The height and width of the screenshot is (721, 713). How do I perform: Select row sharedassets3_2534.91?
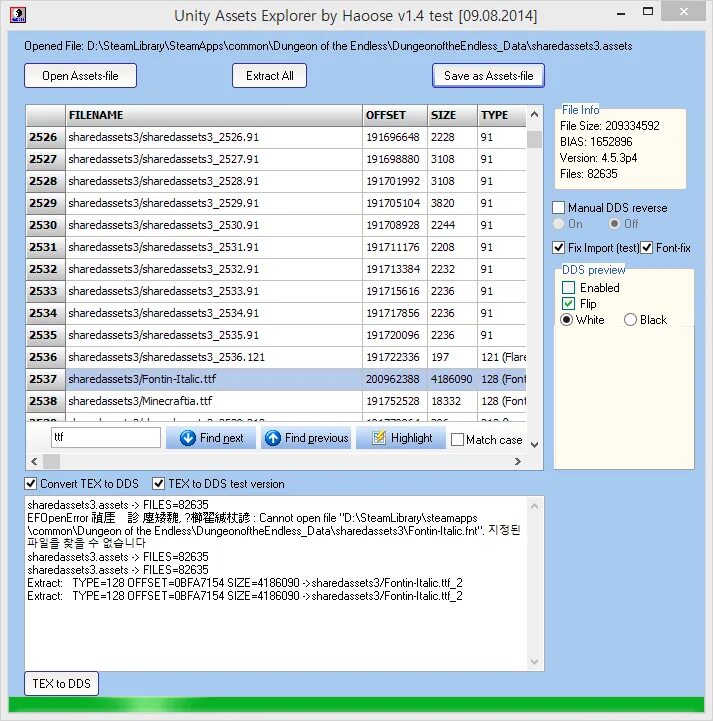[276, 313]
